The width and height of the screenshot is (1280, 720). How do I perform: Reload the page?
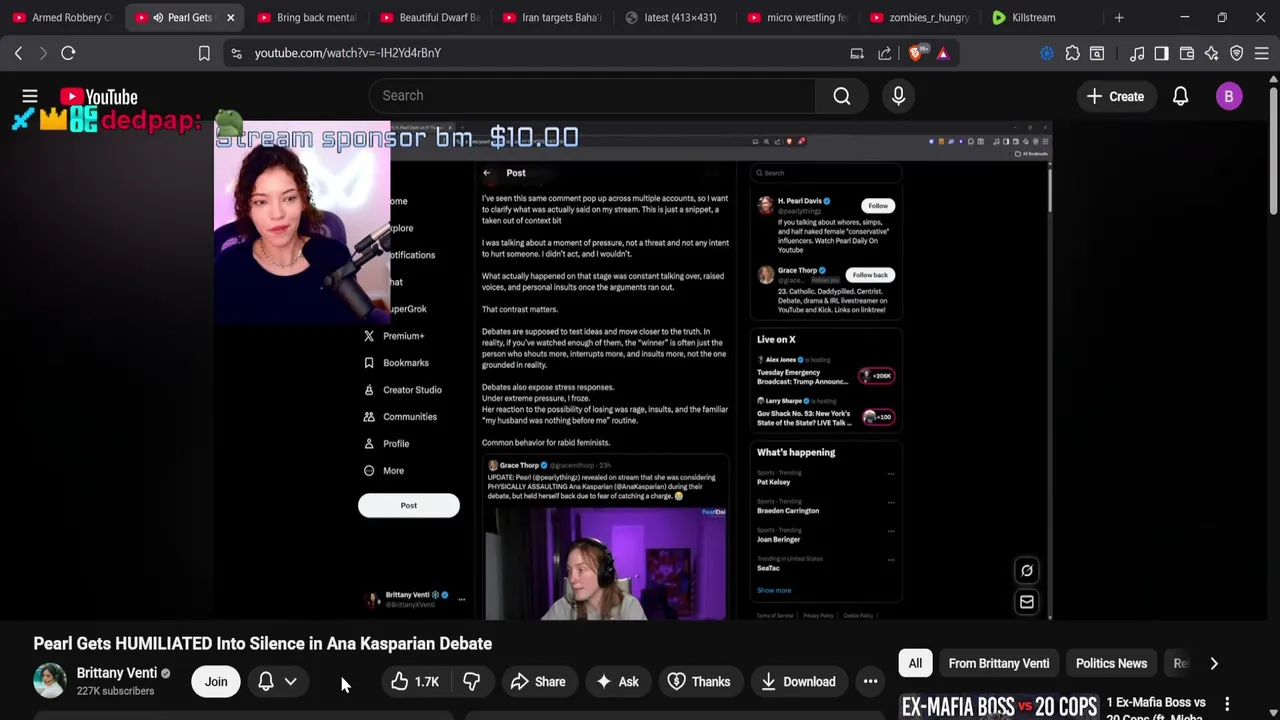tap(68, 53)
